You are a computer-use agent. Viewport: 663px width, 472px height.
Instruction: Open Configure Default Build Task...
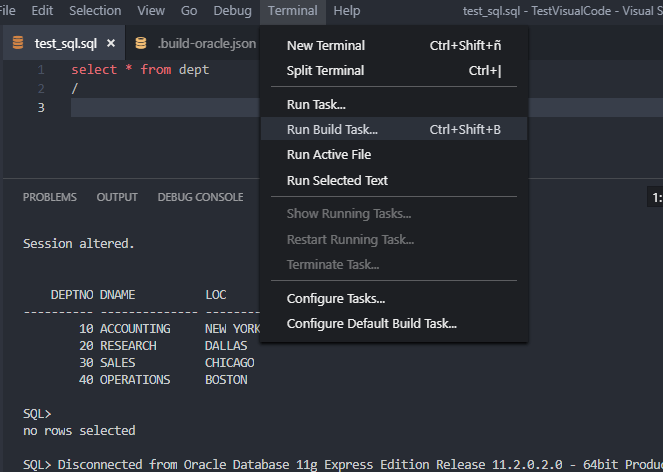[x=371, y=324]
